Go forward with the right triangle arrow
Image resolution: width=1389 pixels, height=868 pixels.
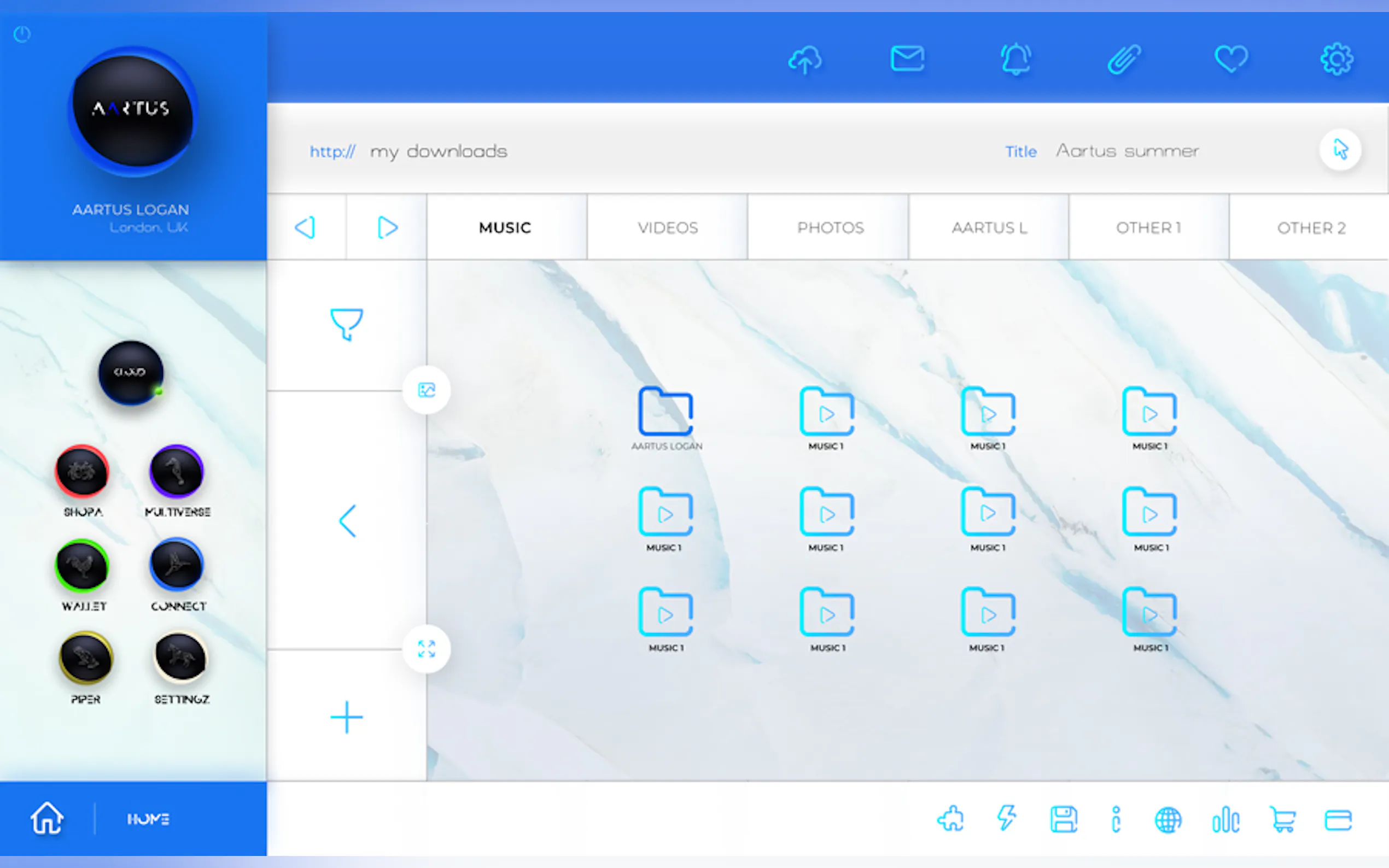[x=387, y=227]
